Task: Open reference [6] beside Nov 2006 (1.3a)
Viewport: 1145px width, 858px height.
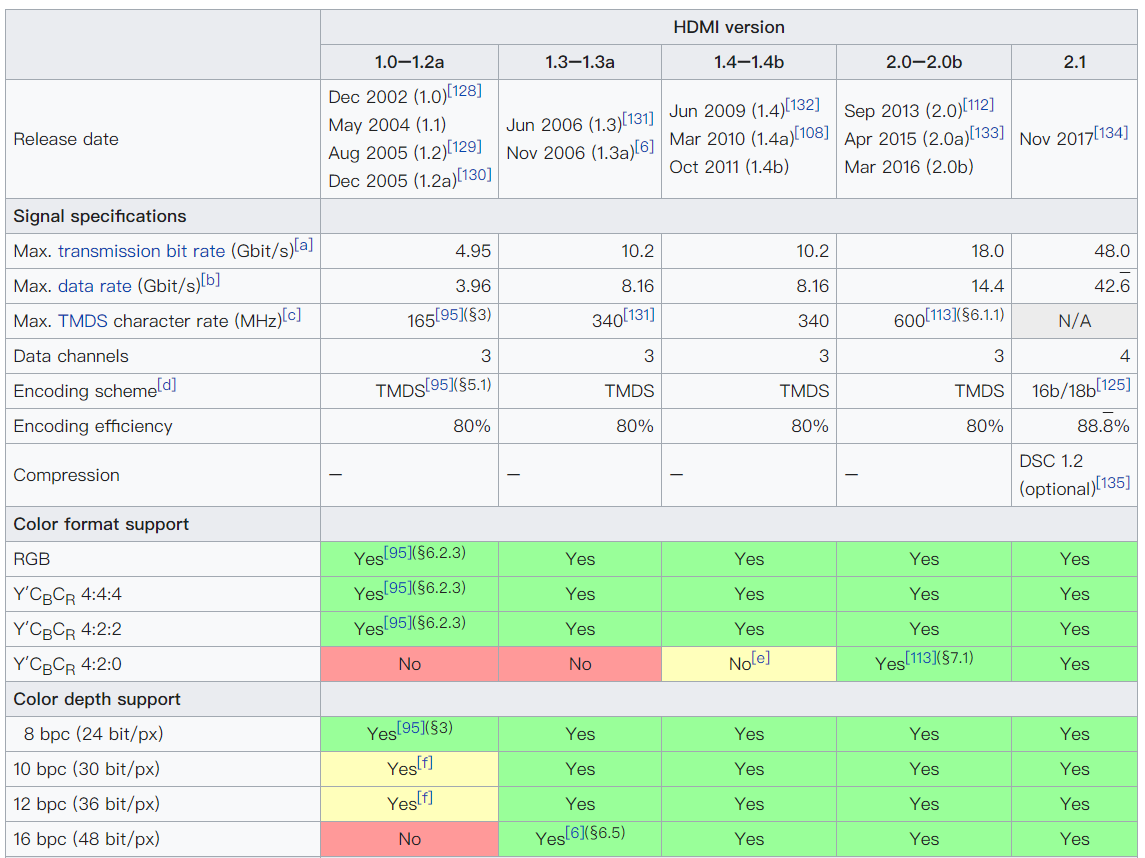Action: click(644, 146)
